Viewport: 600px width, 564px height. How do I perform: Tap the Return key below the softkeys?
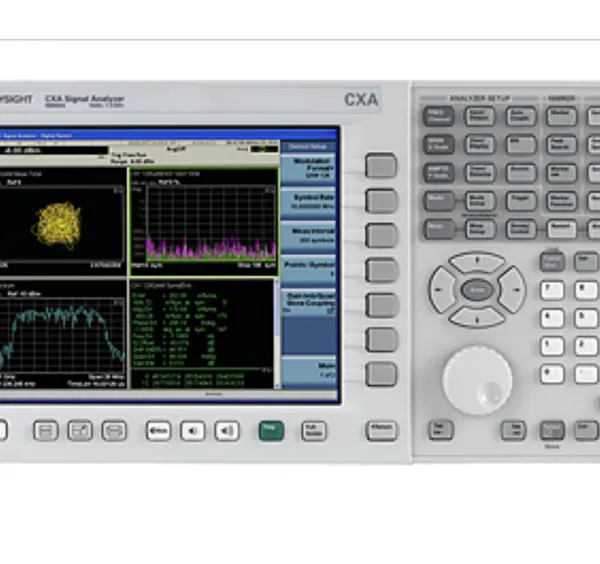point(382,431)
